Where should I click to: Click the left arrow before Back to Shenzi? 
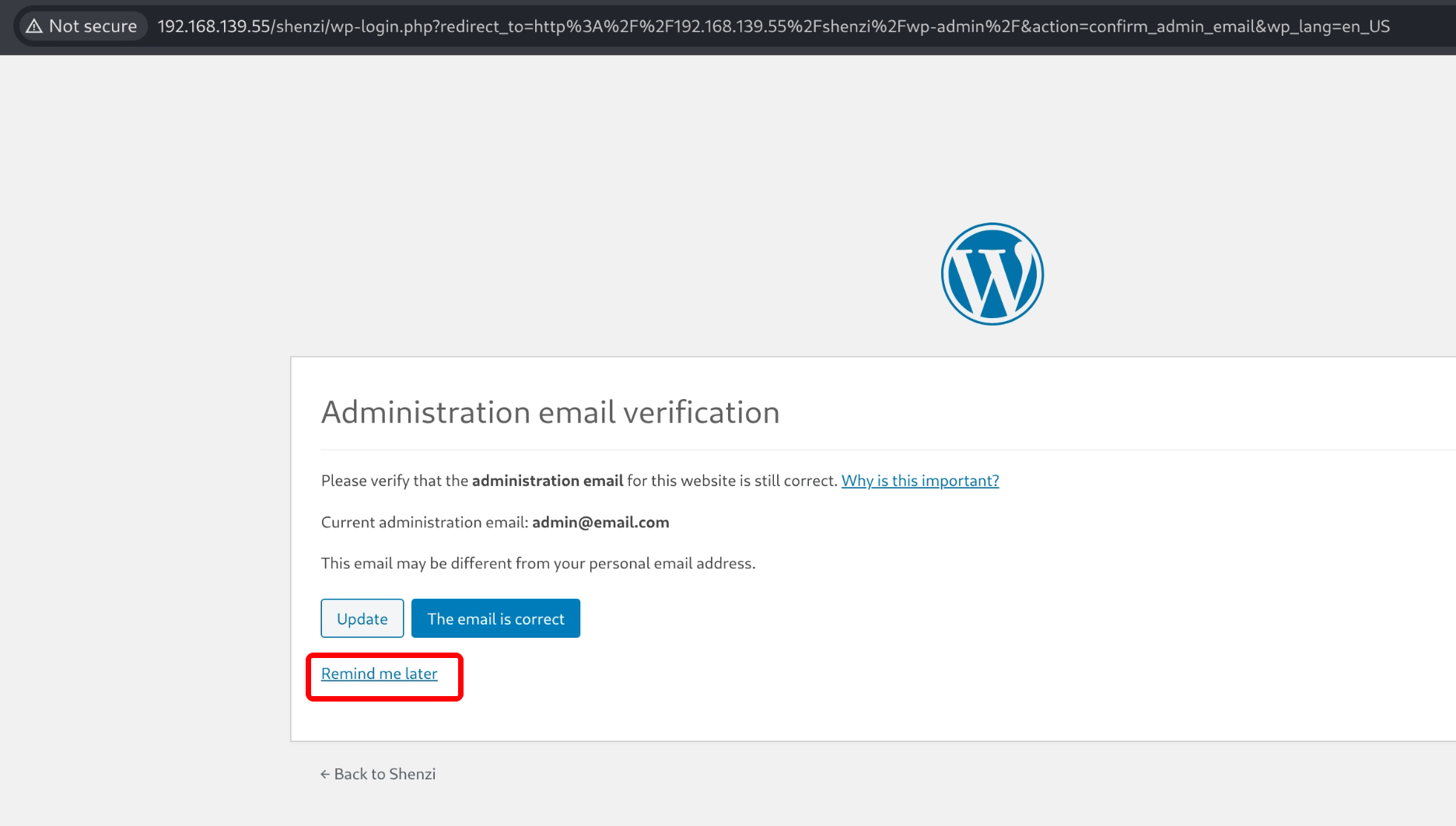coord(325,775)
